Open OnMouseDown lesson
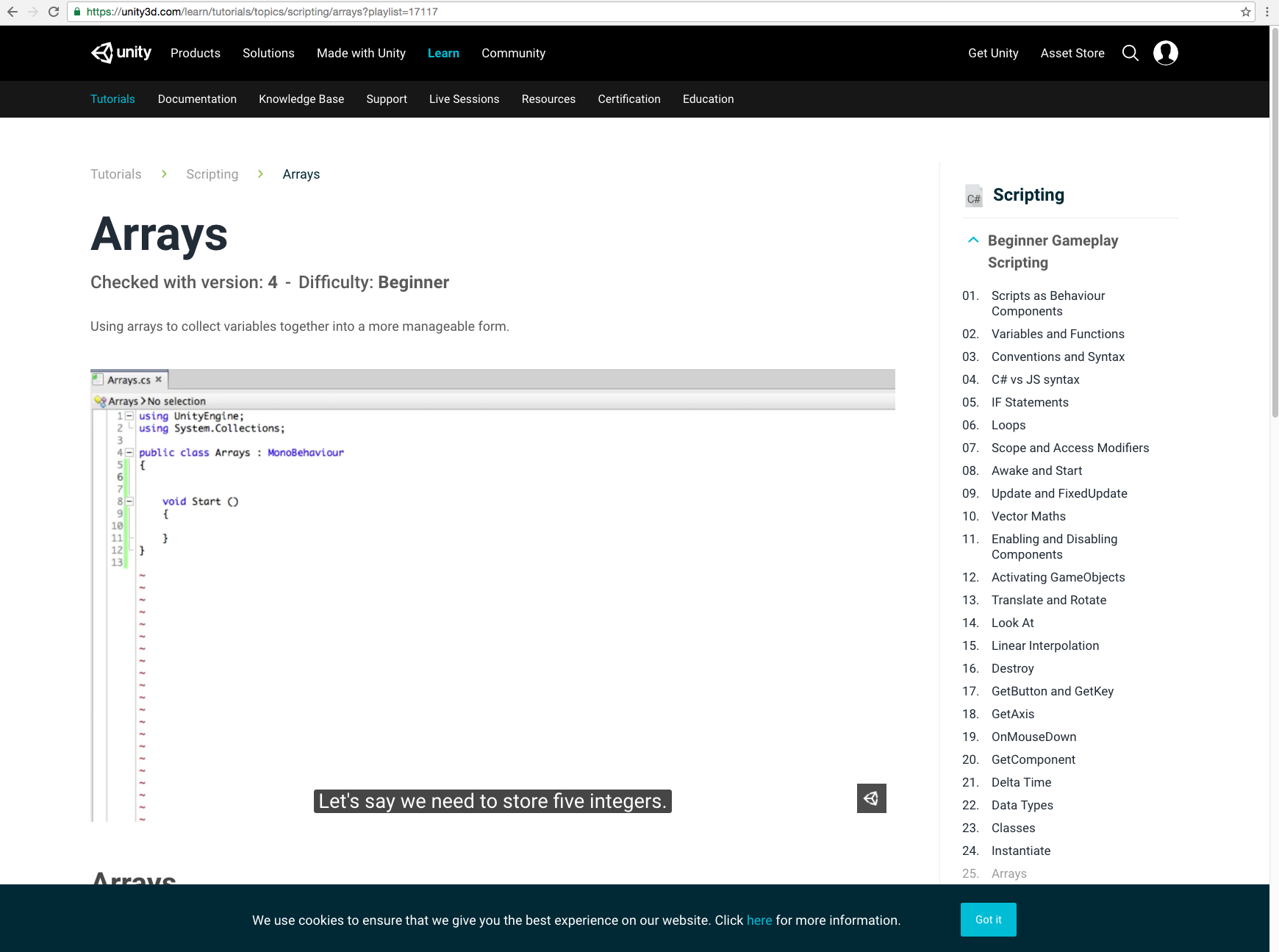This screenshot has height=952, width=1279. point(1033,737)
